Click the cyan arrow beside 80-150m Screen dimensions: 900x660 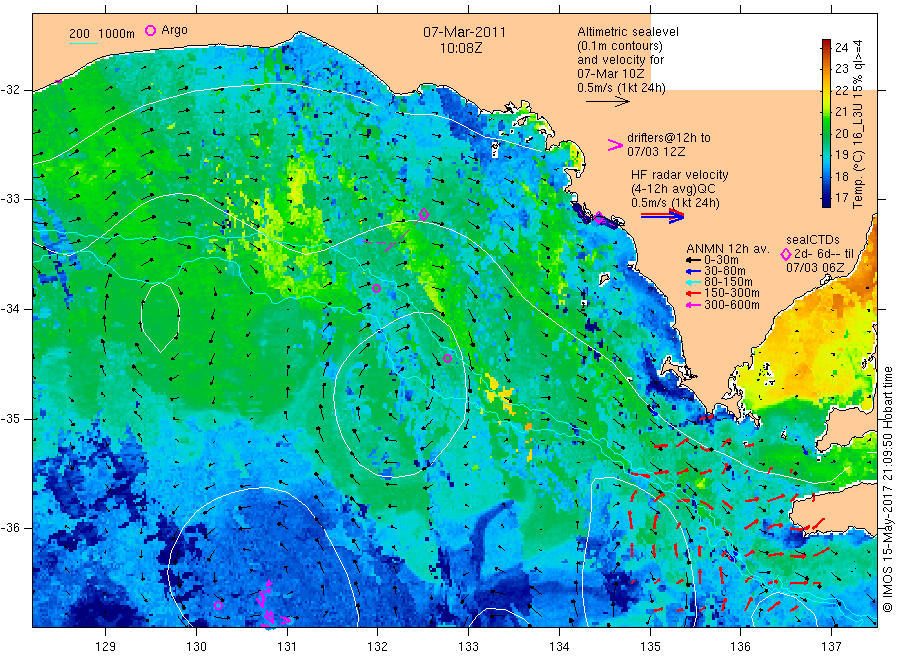[693, 282]
